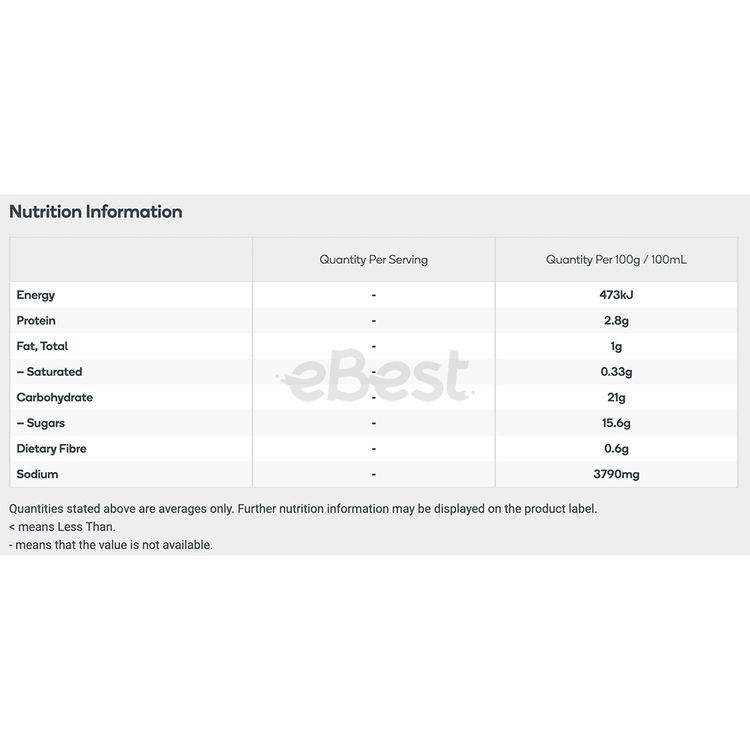Click the eBest watermark logo
Screen dimensions: 750x750
pyautogui.click(x=373, y=375)
